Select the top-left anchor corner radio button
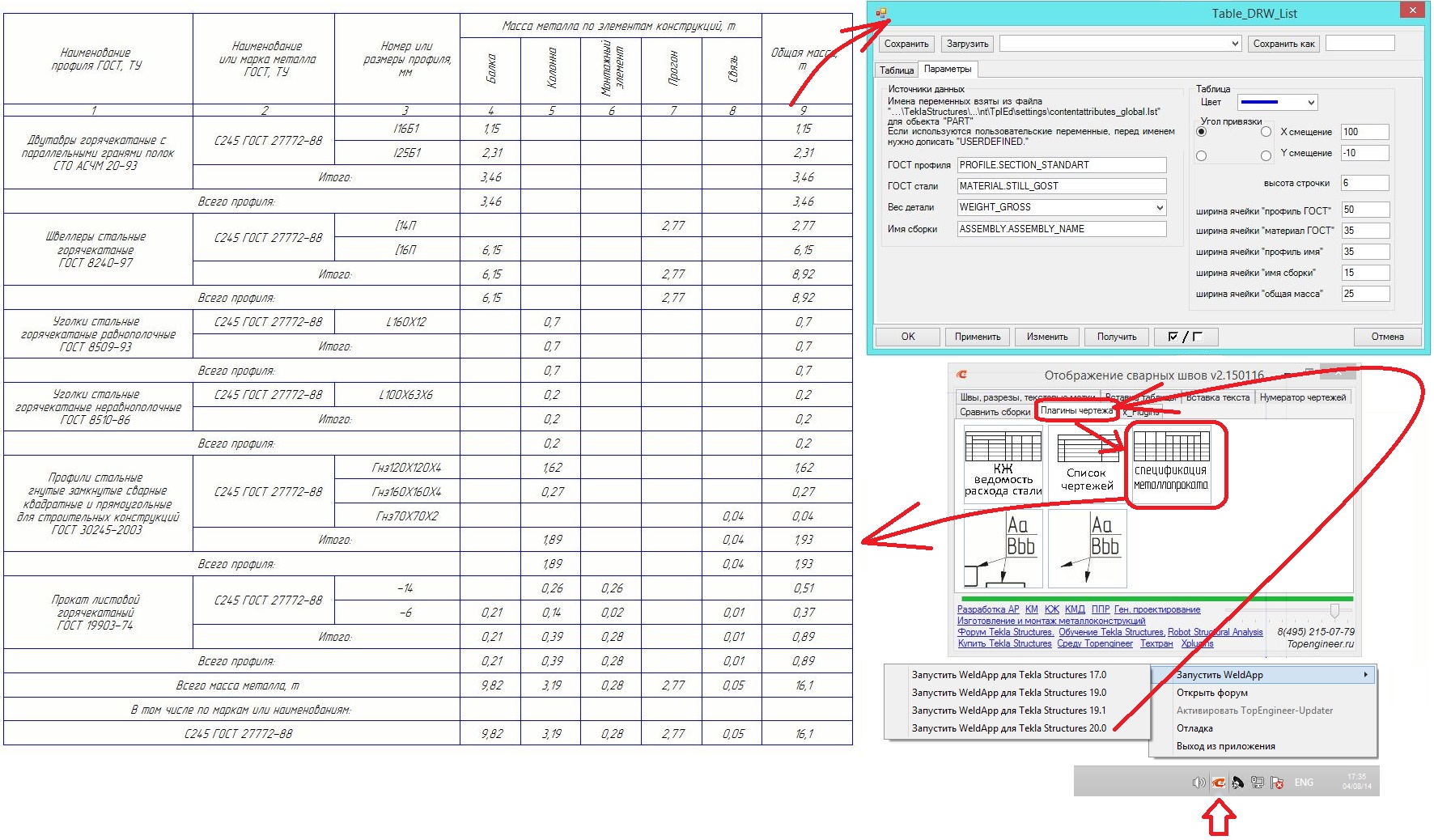 (x=1202, y=132)
